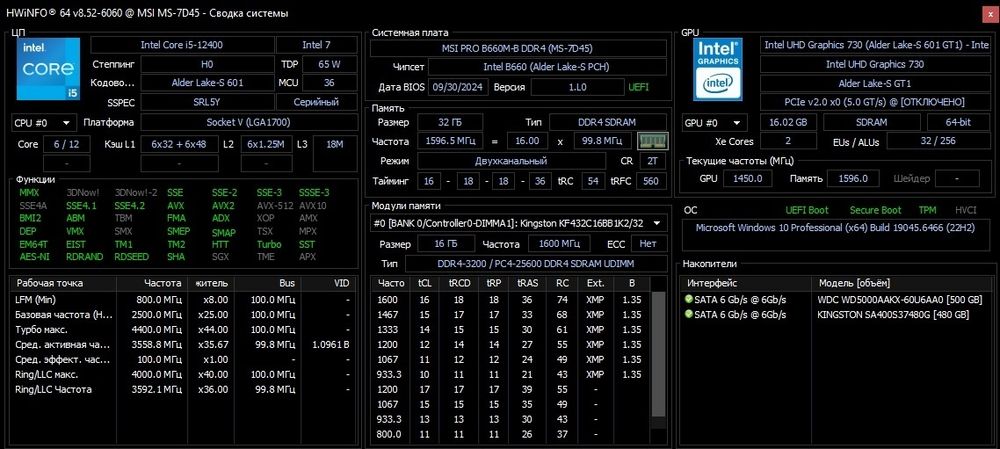The height and width of the screenshot is (449, 1000).
Task: Click the MSI PRO B660M-B DDR4 motherboard field
Action: [x=519, y=48]
